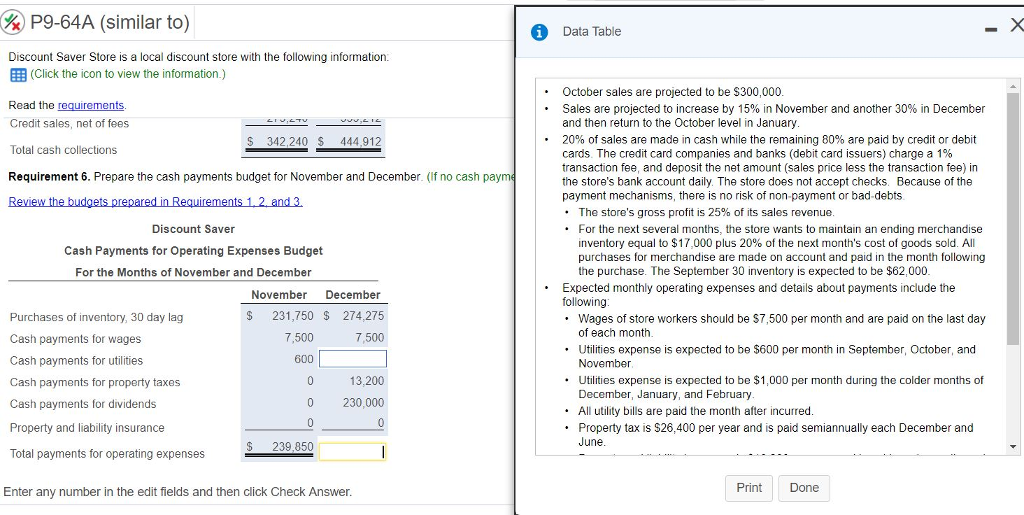
Task: Click 'October sales are projected to be $300,000' bullet
Action: click(x=673, y=92)
